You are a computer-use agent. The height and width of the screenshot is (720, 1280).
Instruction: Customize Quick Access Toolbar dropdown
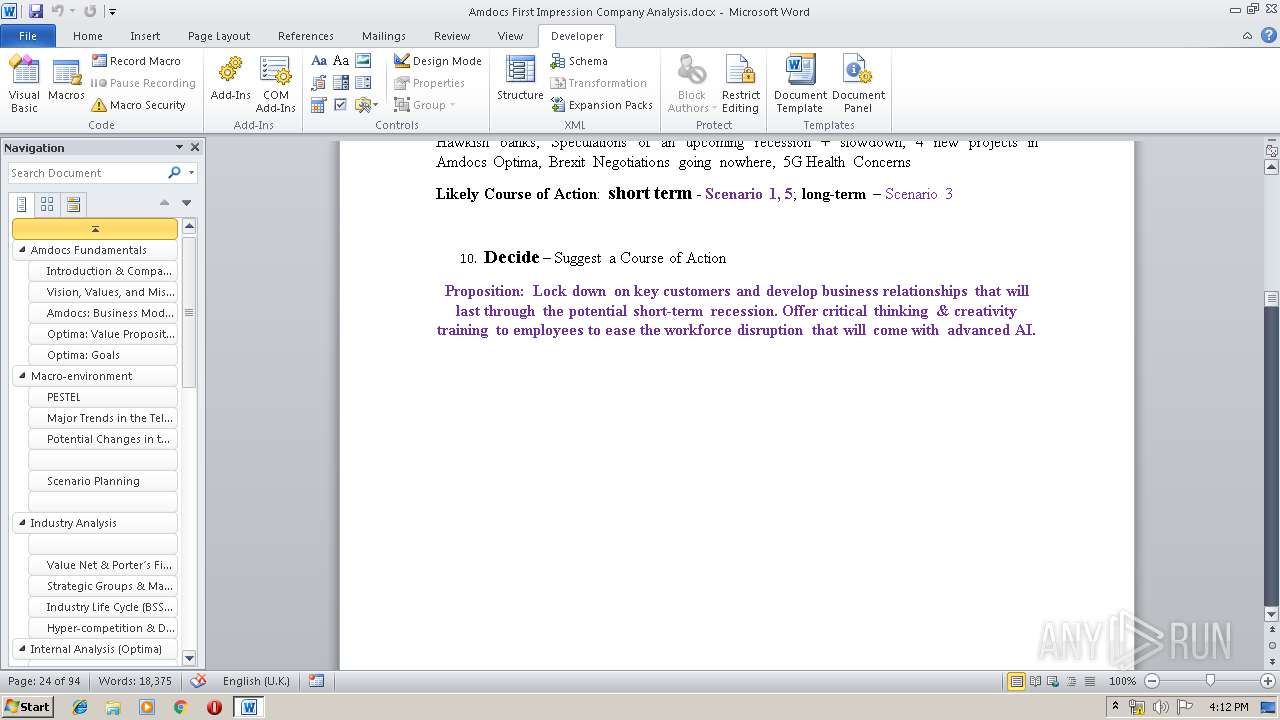pos(112,11)
